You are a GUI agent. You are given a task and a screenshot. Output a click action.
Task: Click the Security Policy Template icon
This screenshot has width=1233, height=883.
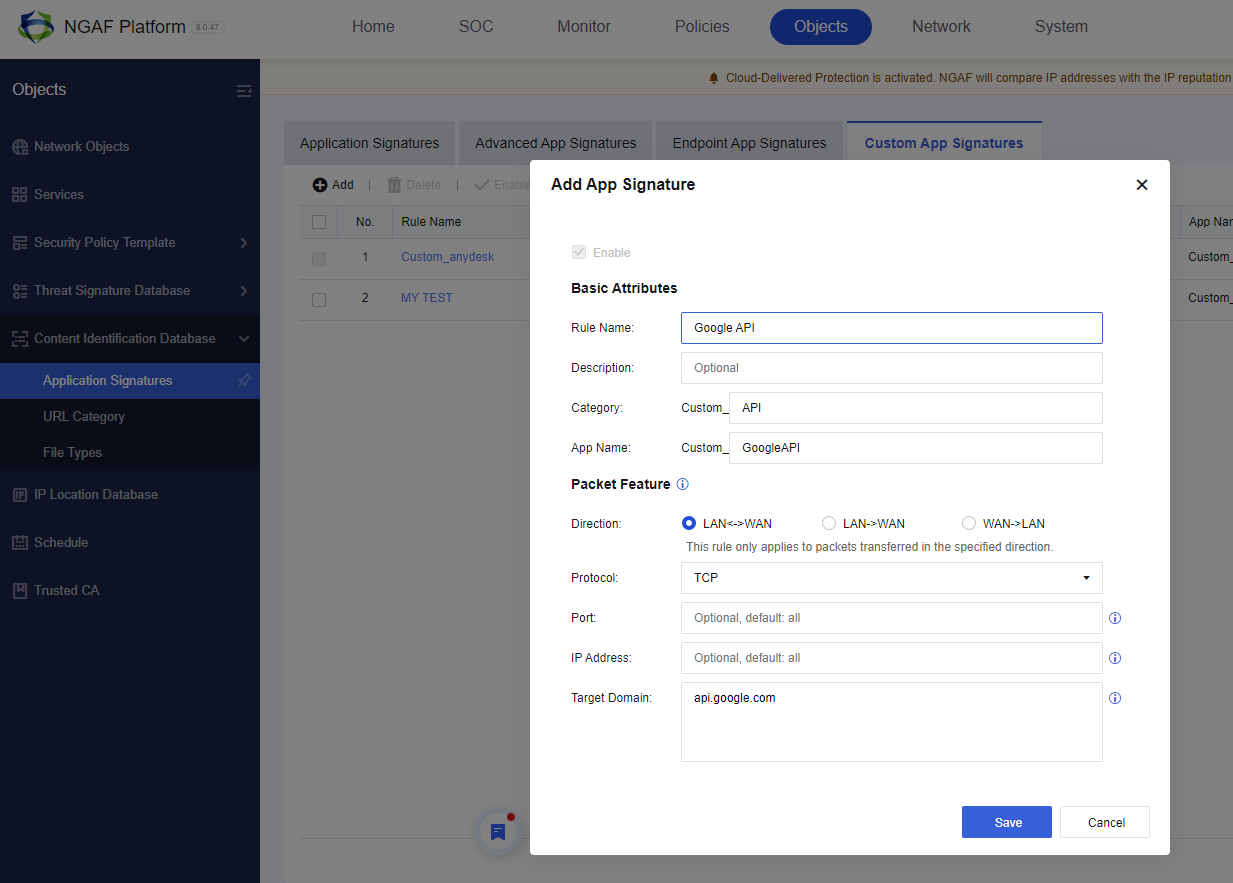pyautogui.click(x=20, y=243)
